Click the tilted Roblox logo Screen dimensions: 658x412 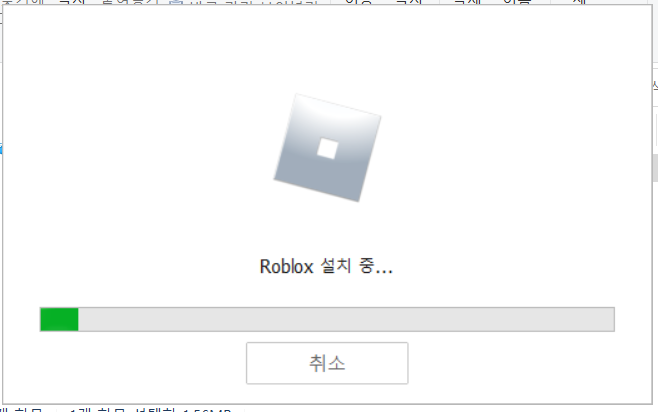(327, 148)
